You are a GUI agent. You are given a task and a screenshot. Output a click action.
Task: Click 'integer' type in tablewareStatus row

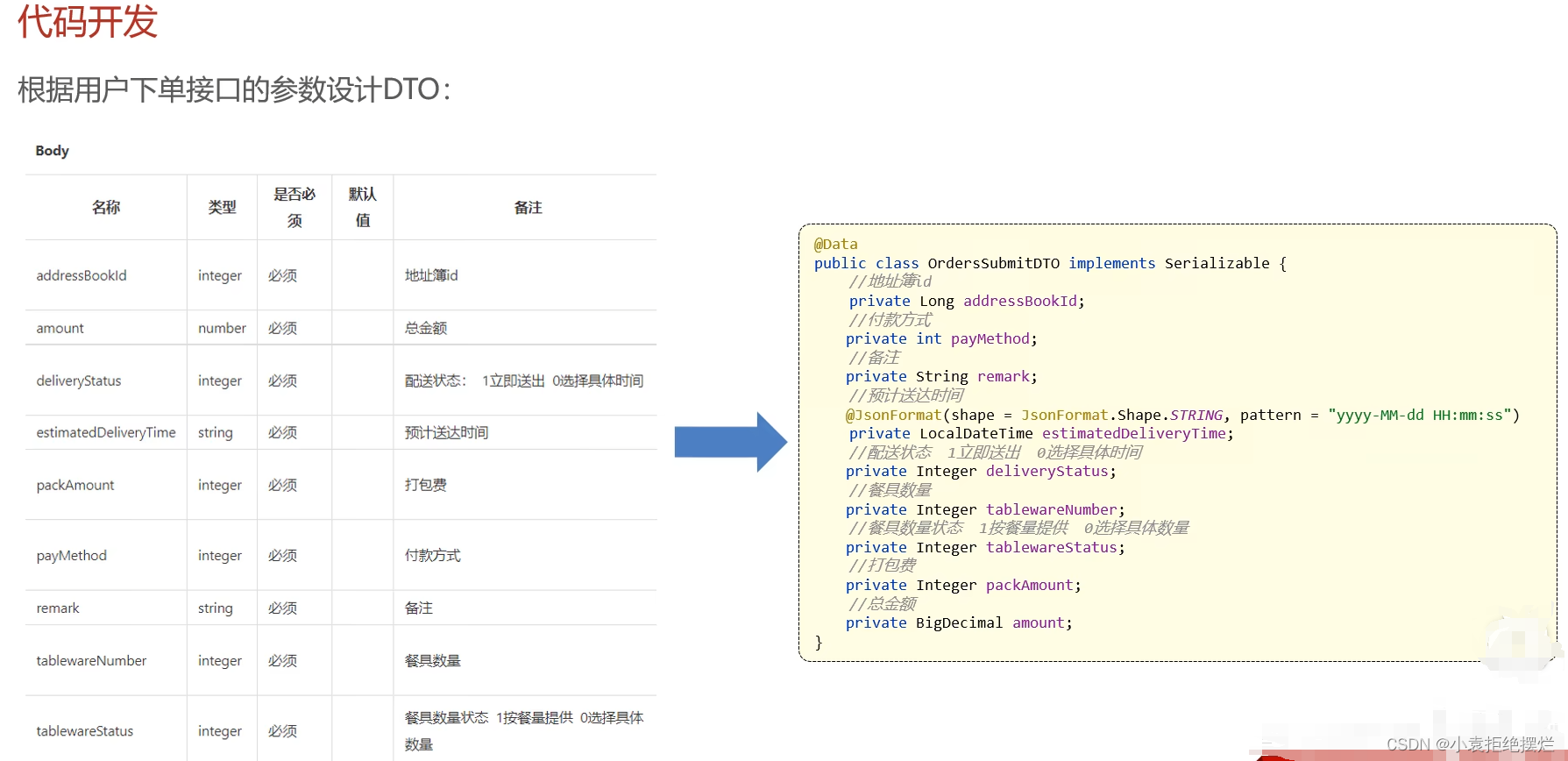pyautogui.click(x=220, y=730)
